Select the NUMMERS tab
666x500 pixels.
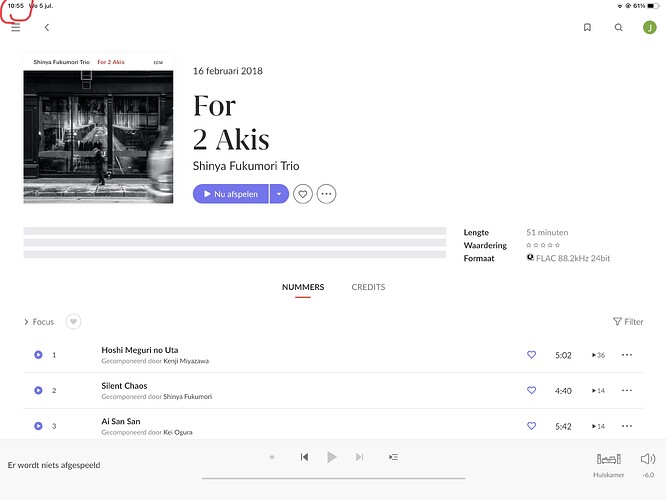click(x=303, y=287)
